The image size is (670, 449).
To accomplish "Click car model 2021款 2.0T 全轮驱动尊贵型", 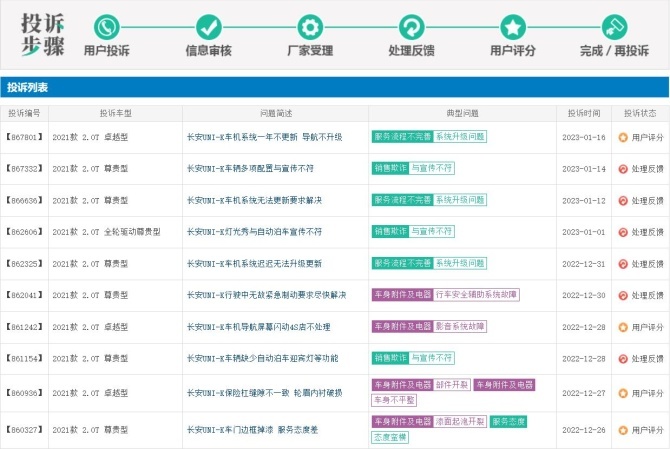I will coord(106,232).
